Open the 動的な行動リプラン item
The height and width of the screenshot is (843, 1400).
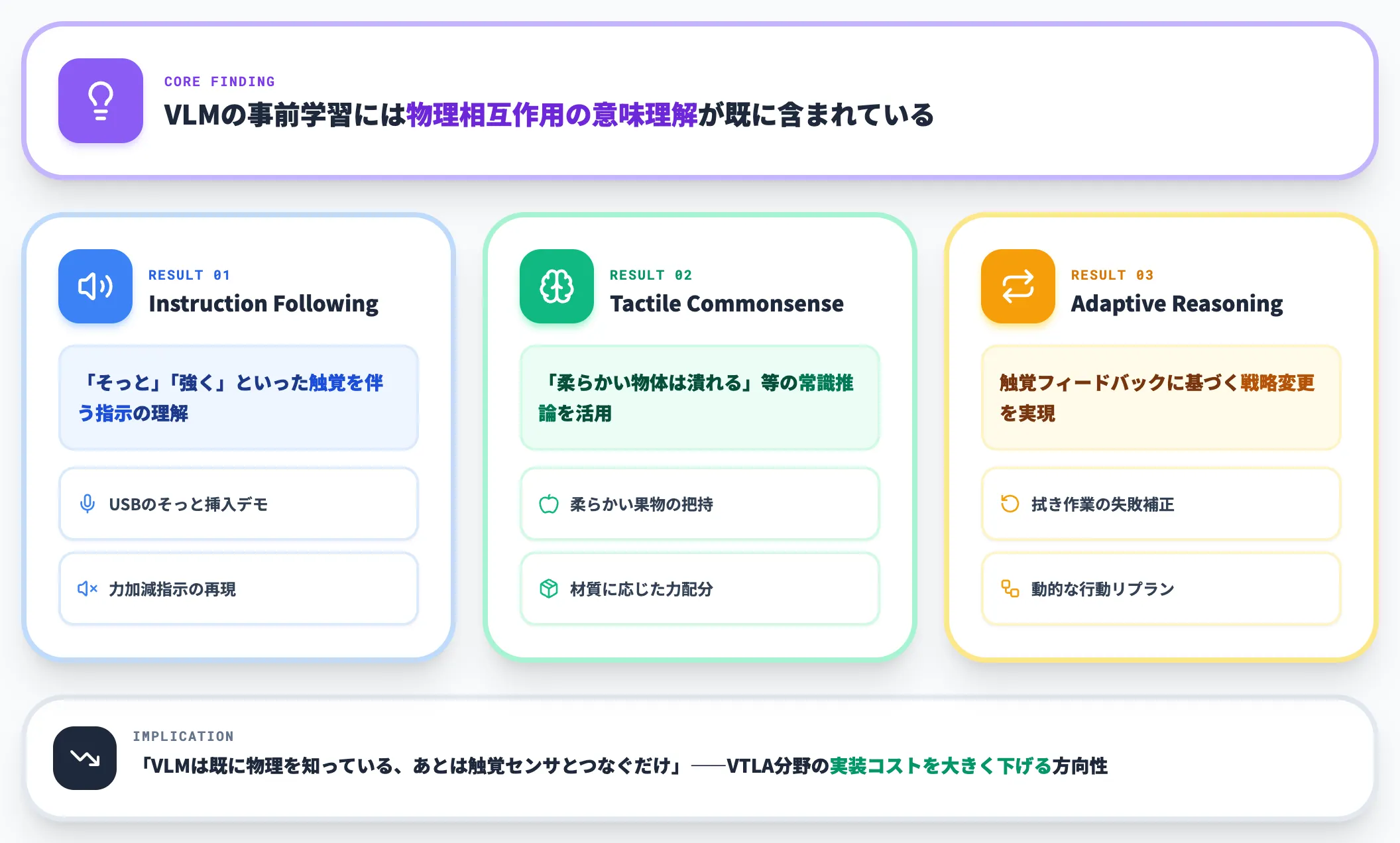coord(1161,589)
